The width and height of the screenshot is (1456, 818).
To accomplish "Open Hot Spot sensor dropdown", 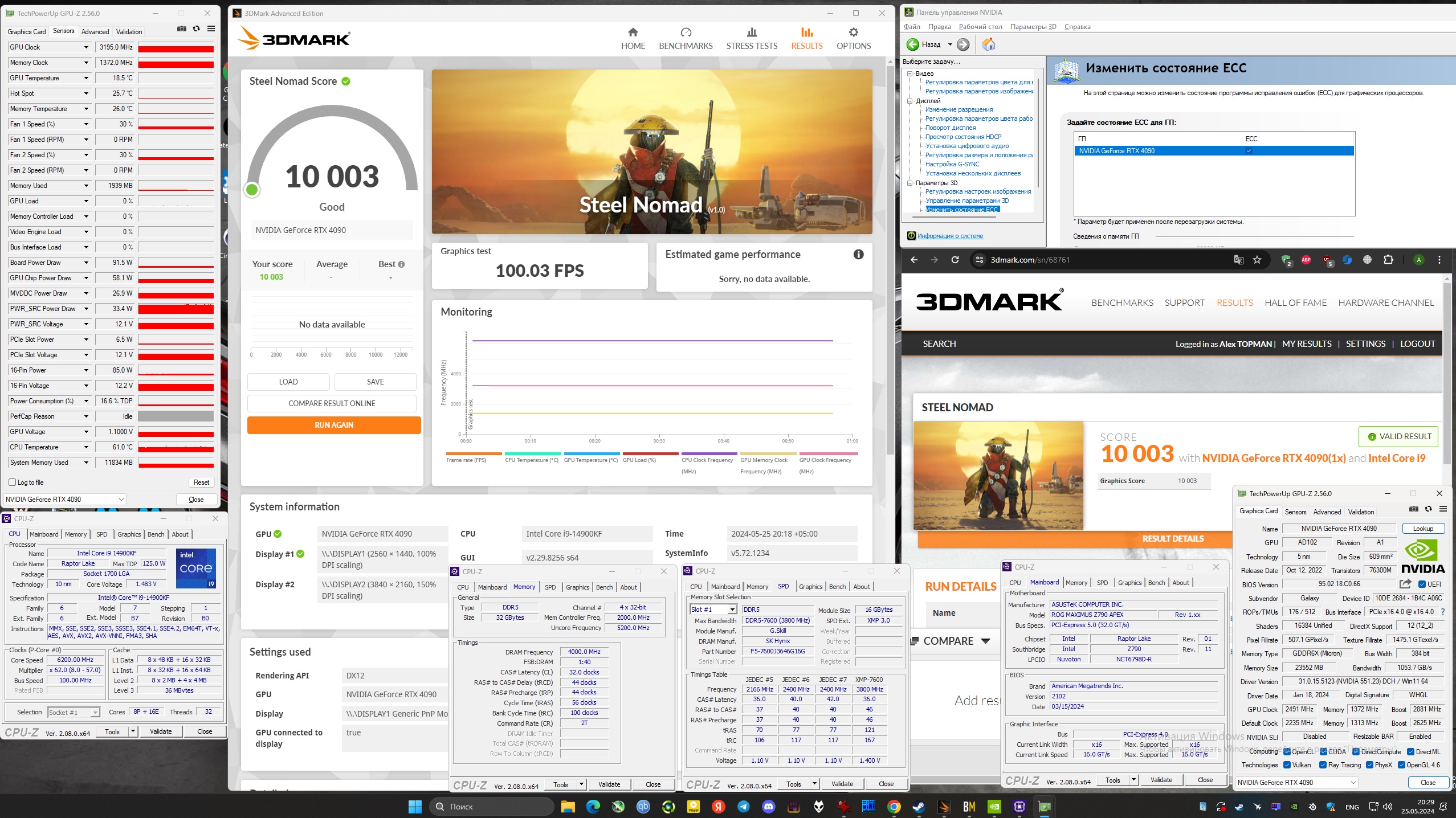I will pyautogui.click(x=87, y=93).
